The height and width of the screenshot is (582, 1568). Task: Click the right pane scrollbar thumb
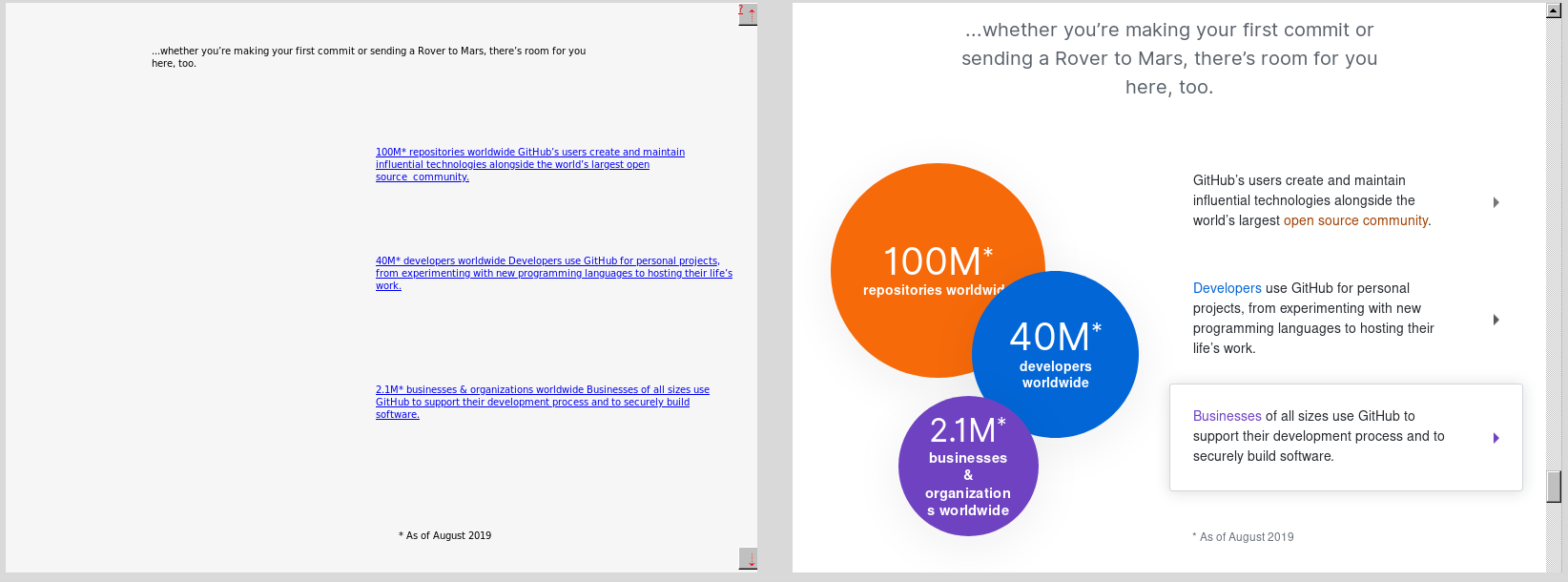pos(1554,487)
